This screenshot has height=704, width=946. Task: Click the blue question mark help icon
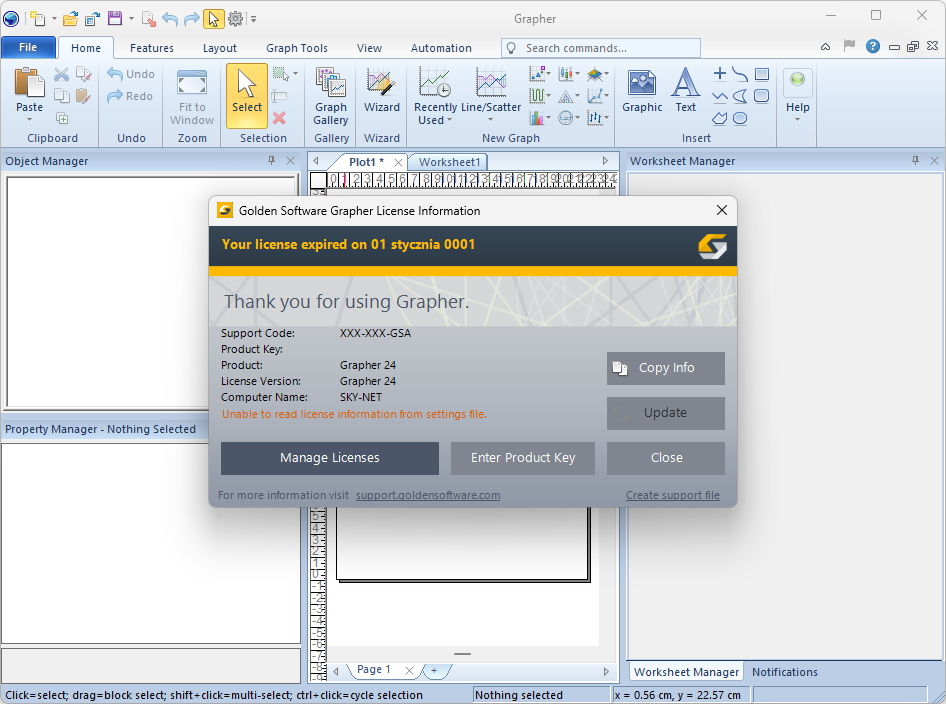pyautogui.click(x=872, y=46)
